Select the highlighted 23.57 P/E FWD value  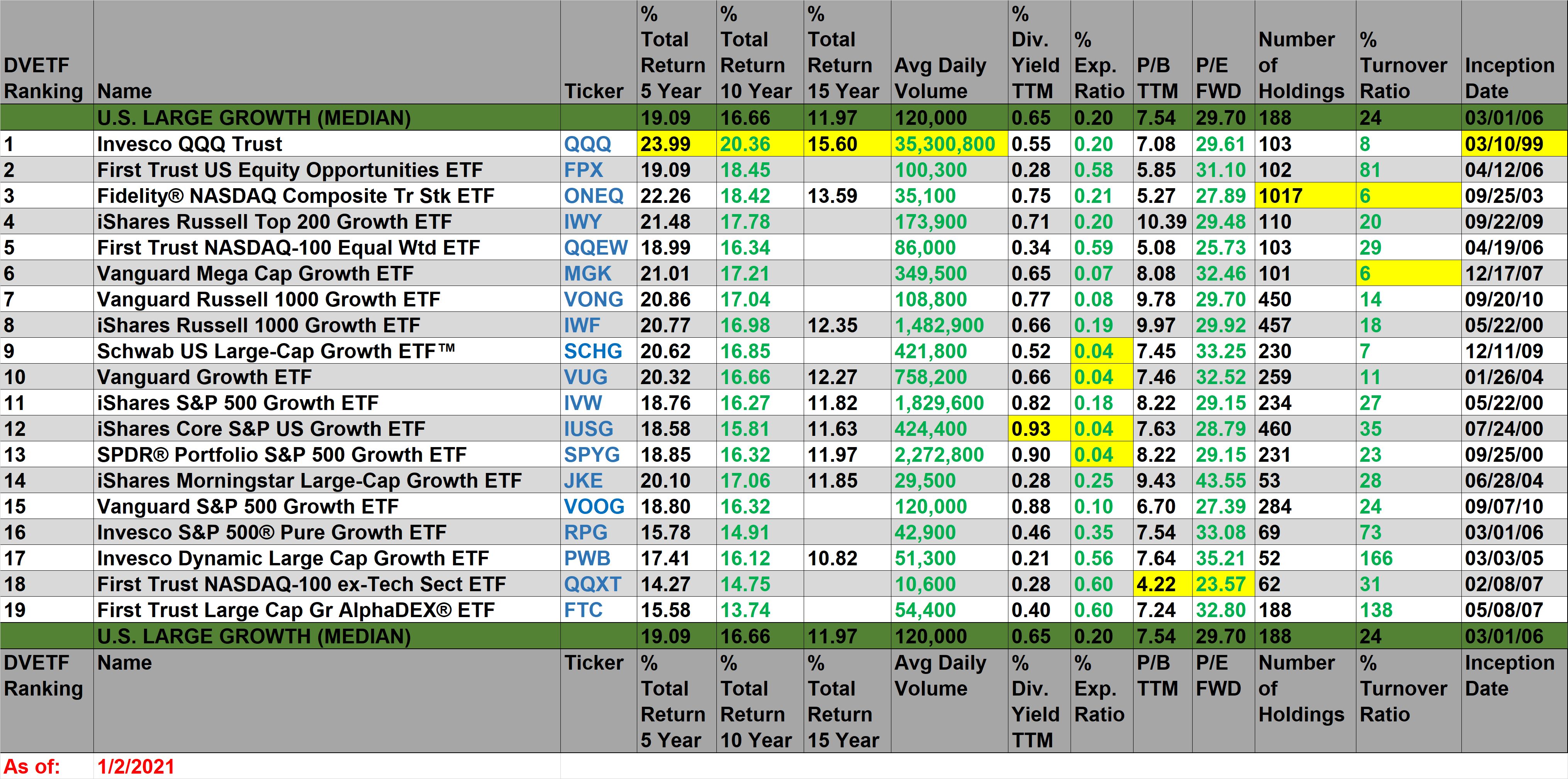(x=1224, y=584)
